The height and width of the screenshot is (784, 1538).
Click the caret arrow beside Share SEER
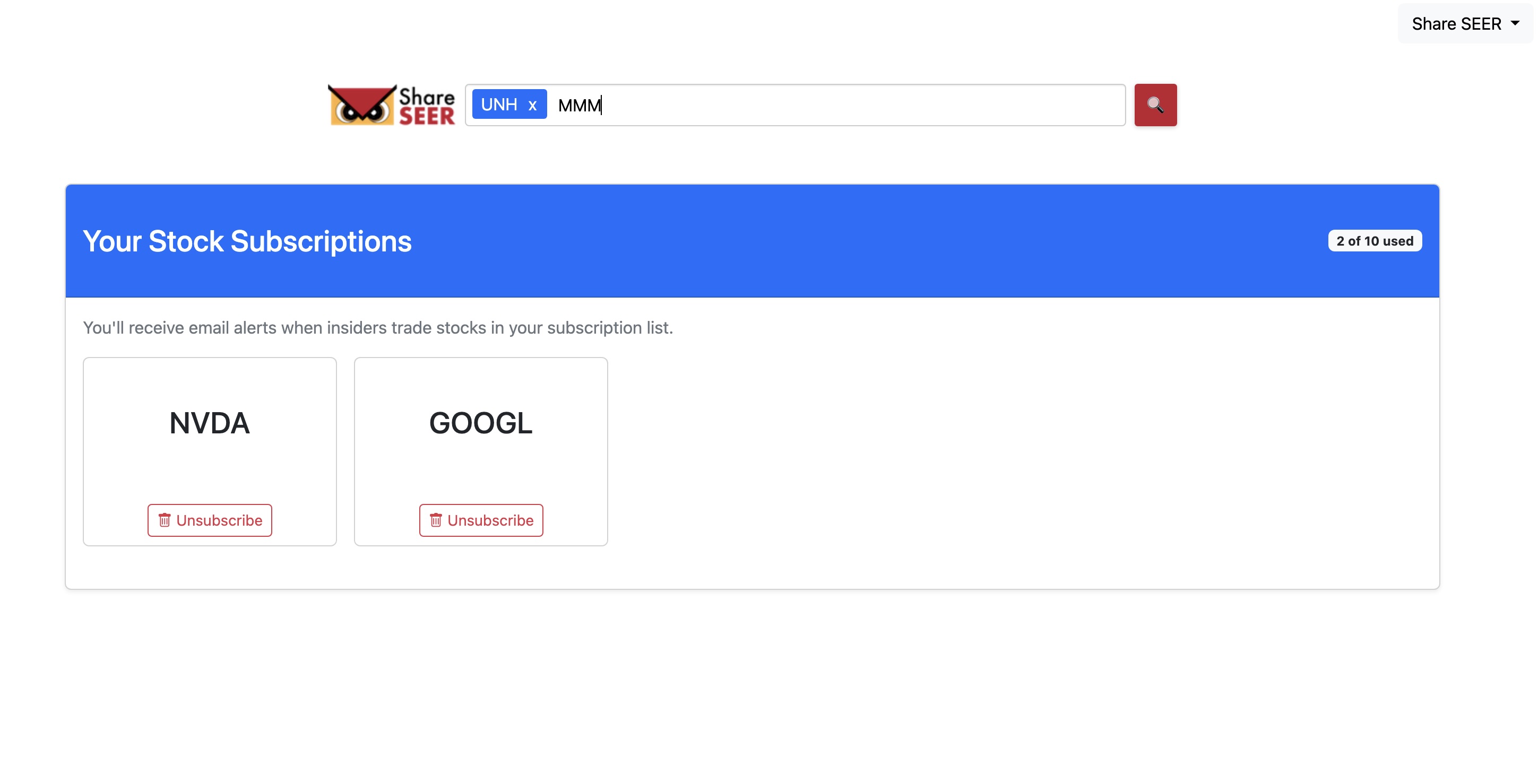click(1515, 24)
